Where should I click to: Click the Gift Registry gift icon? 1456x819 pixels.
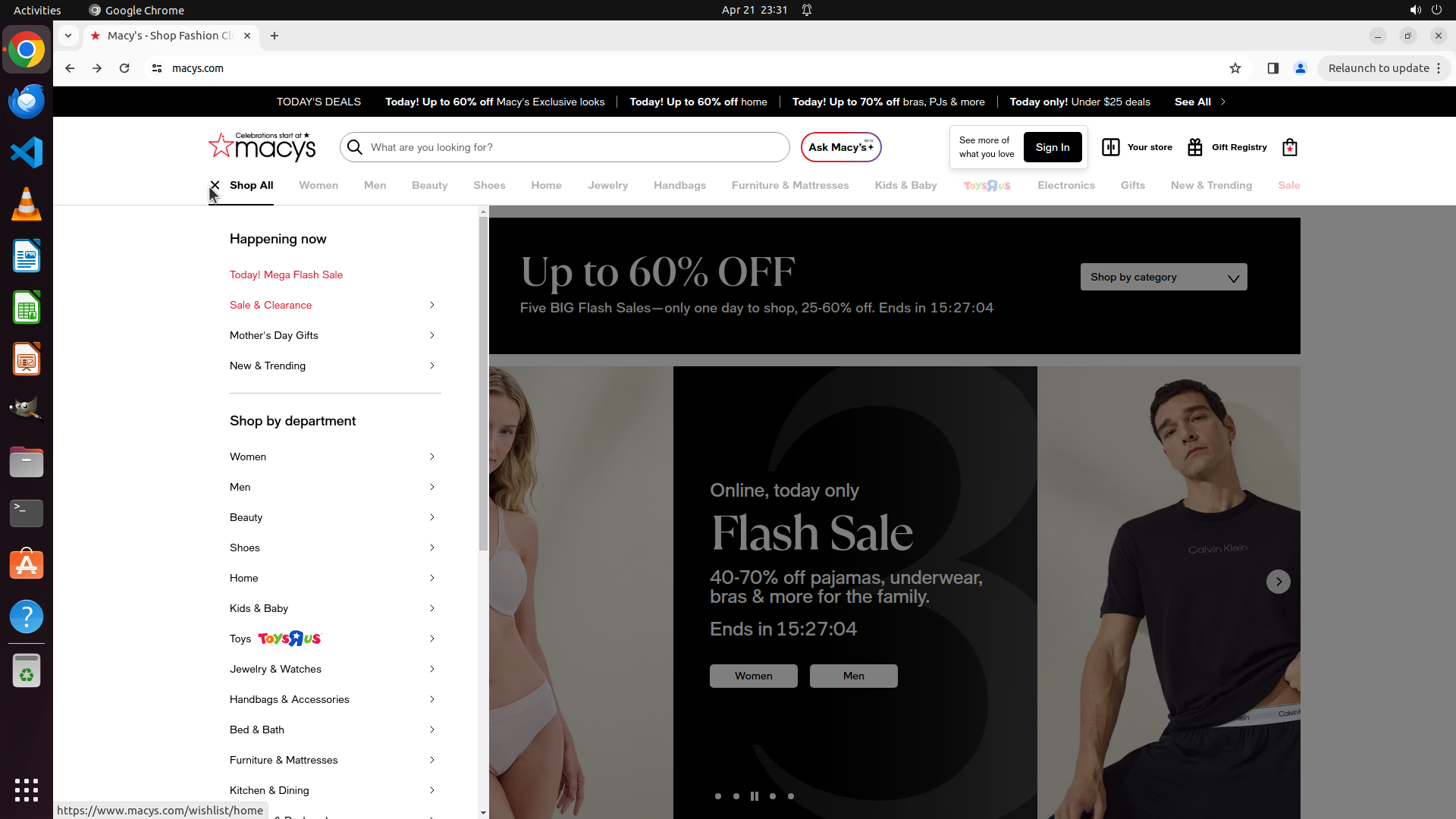(x=1195, y=147)
